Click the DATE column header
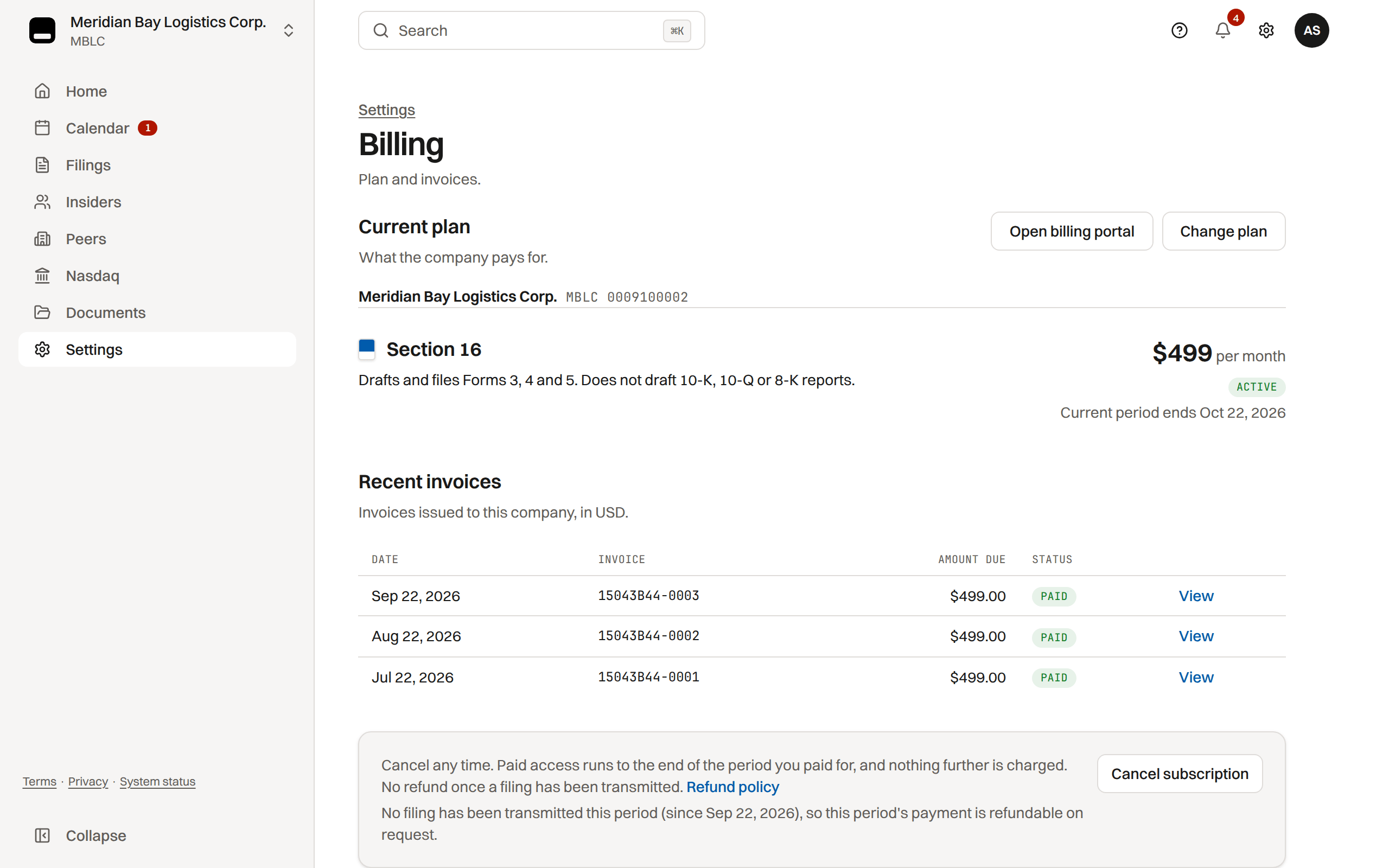The width and height of the screenshot is (1389, 868). tap(385, 559)
